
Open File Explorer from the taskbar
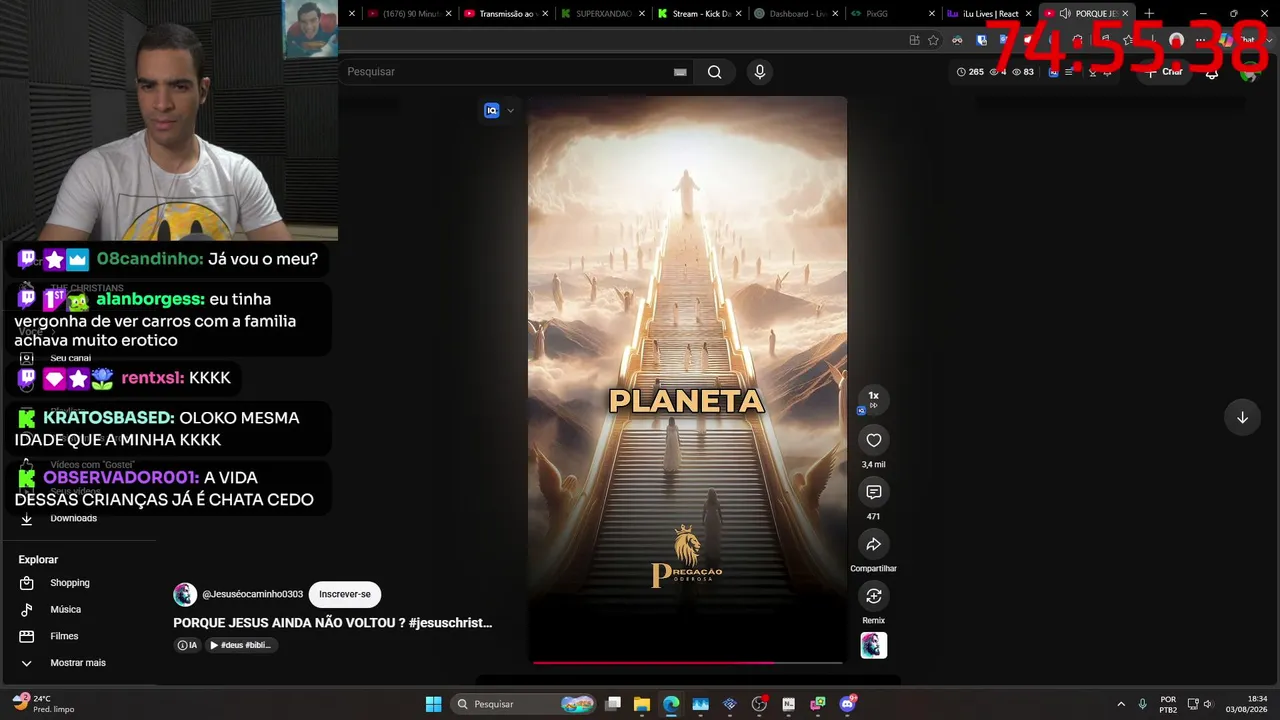(x=642, y=704)
